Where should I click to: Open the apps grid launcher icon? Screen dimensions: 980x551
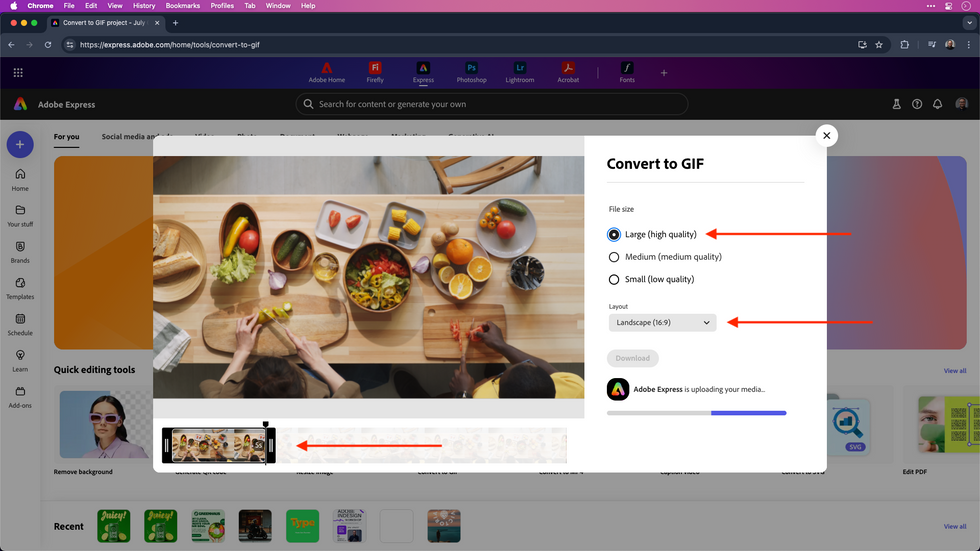click(18, 73)
